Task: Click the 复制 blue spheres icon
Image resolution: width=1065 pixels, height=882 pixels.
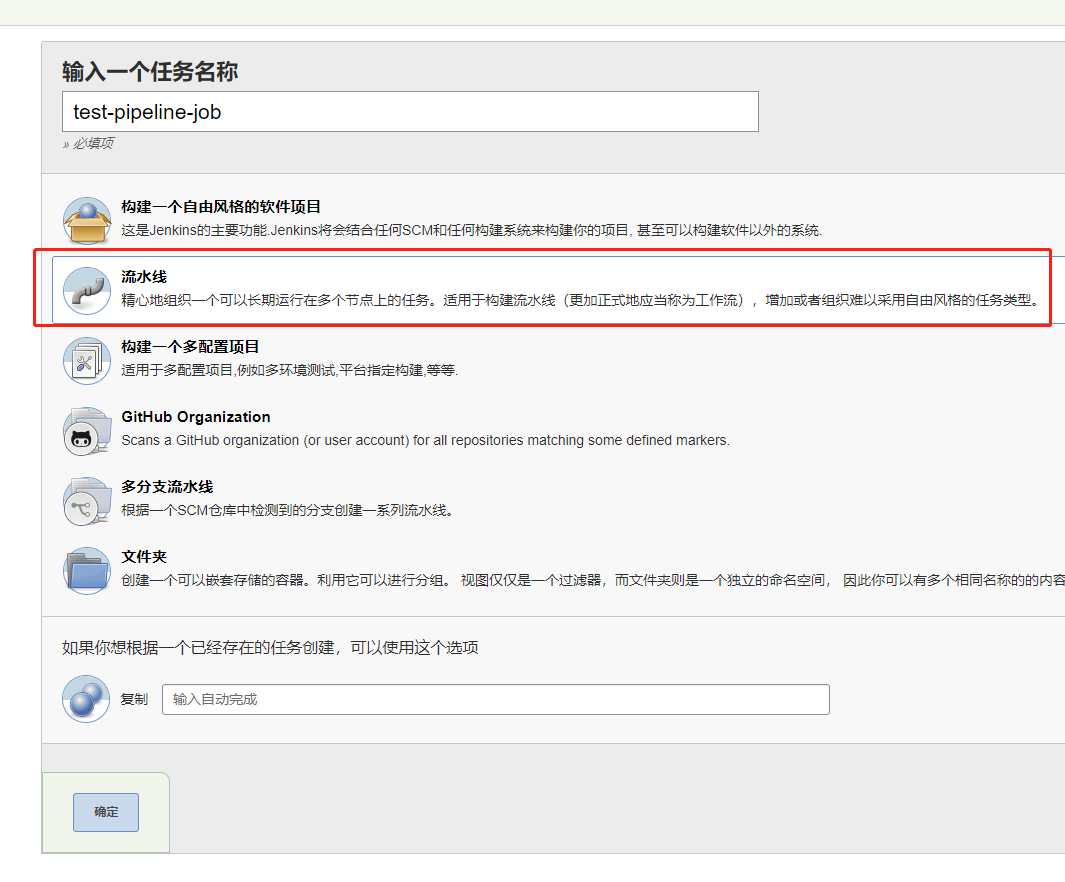Action: coord(86,698)
